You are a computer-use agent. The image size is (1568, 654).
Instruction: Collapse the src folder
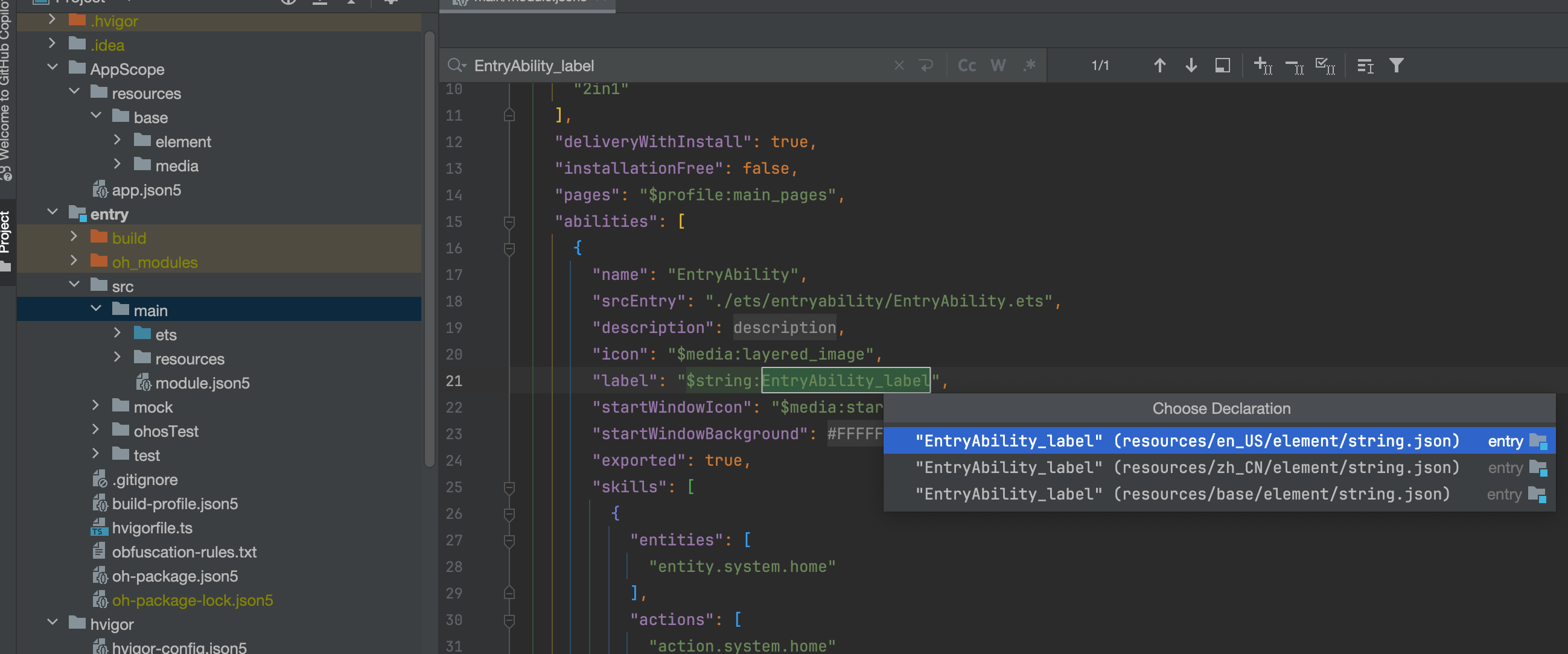pyautogui.click(x=74, y=285)
